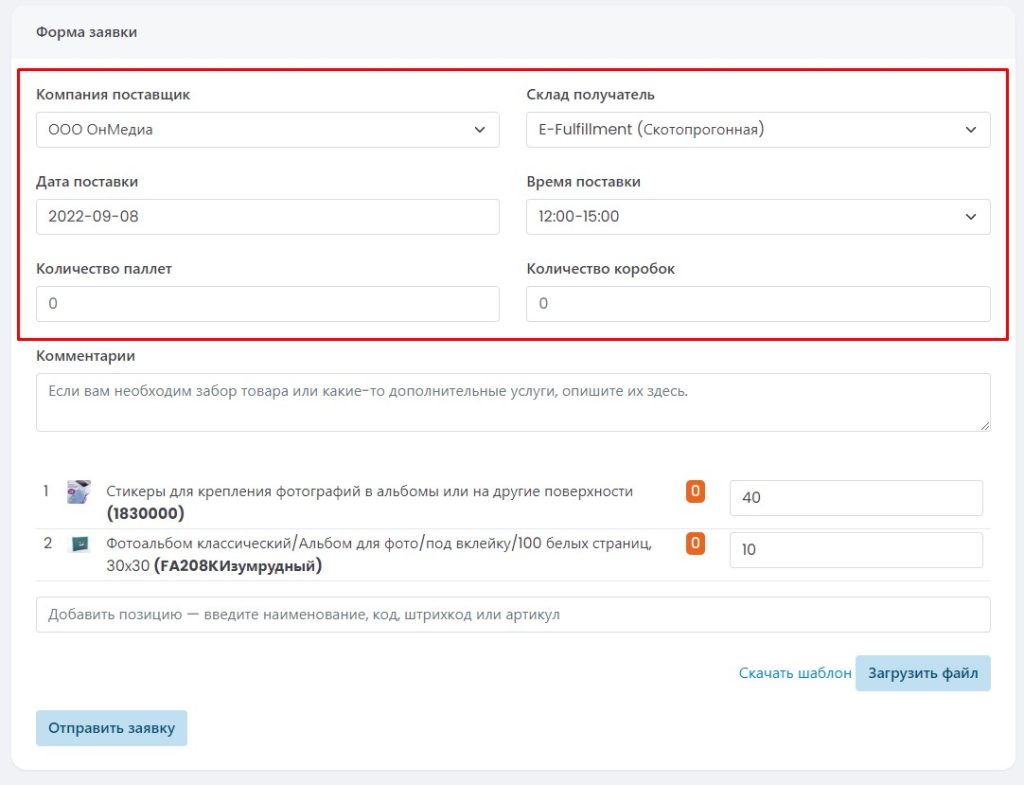
Task: Select the quantity field showing 40
Action: pos(856,498)
